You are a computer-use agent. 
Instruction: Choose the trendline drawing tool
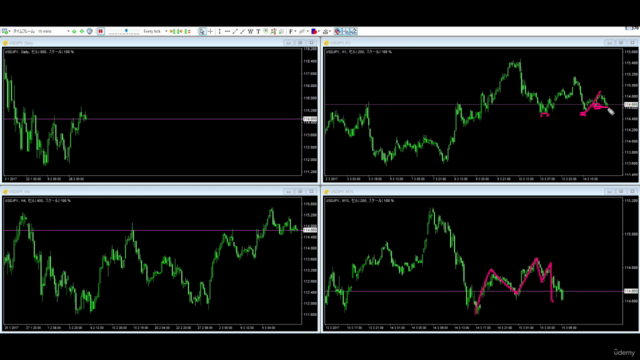[235, 31]
